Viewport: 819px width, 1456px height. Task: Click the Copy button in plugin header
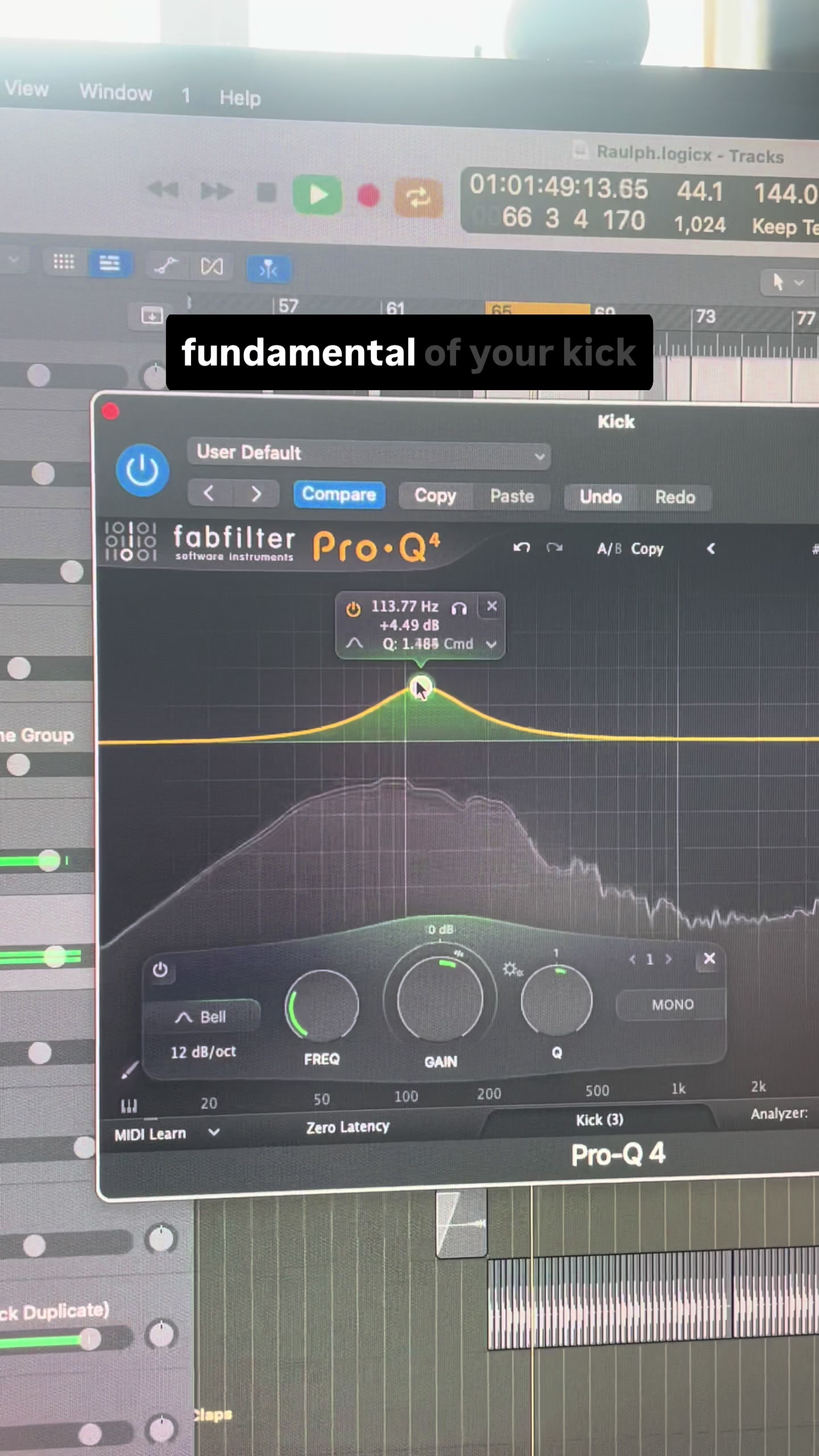click(435, 496)
